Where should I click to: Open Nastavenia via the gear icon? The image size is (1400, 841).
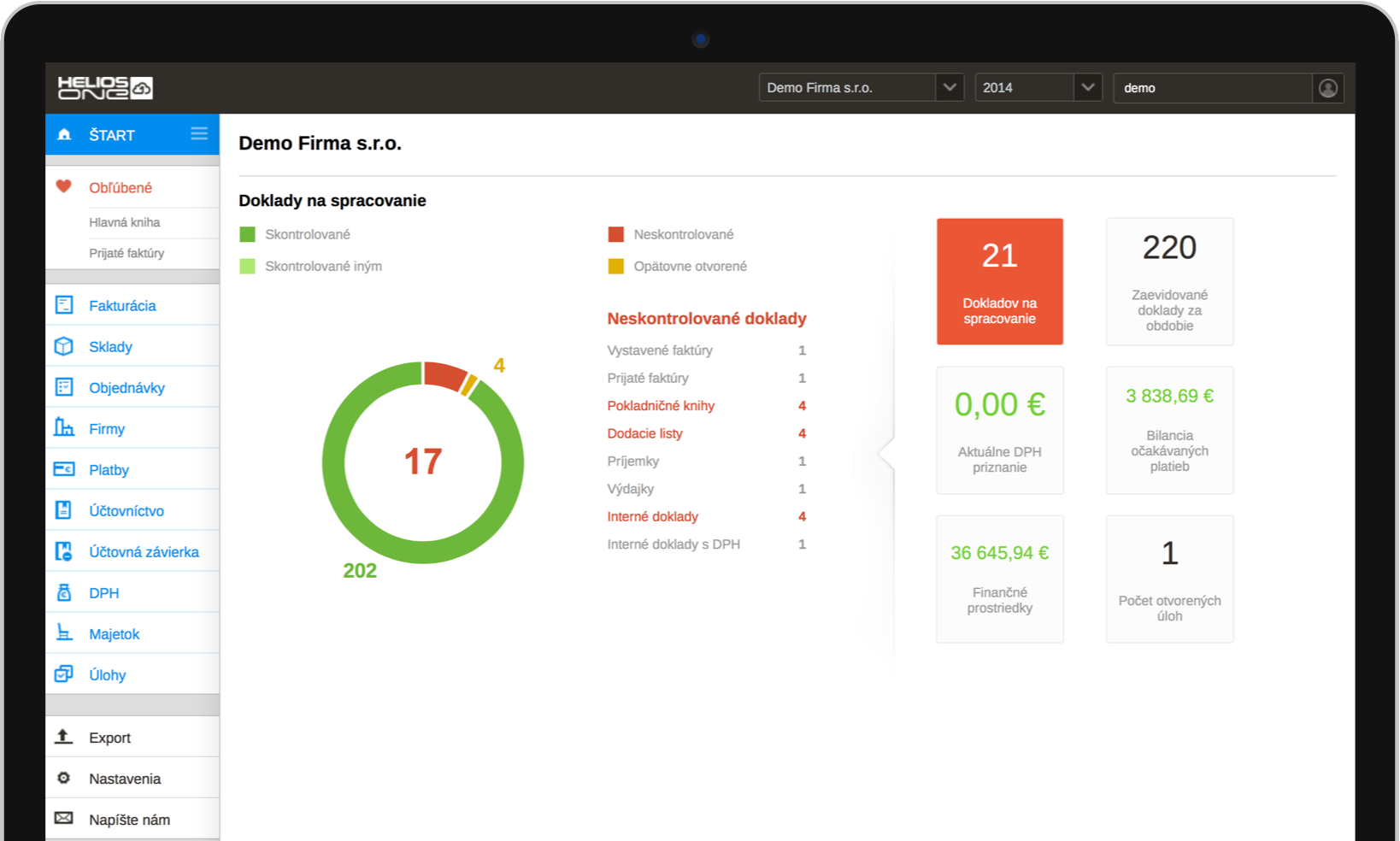(64, 778)
